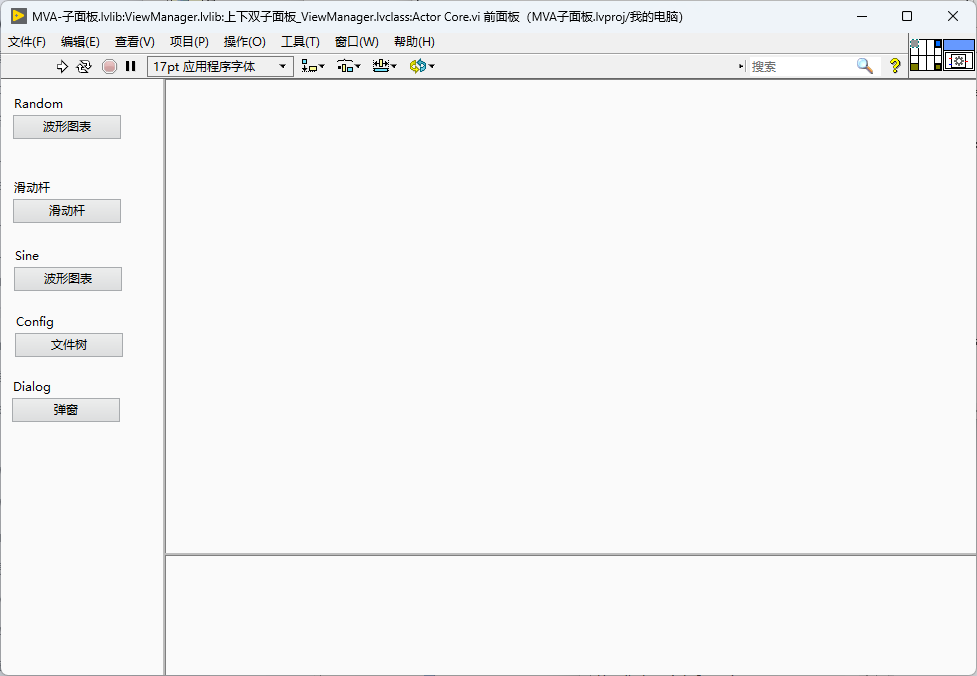Open the Align Objects dropdown
Screen dimensions: 977x676
point(313,66)
